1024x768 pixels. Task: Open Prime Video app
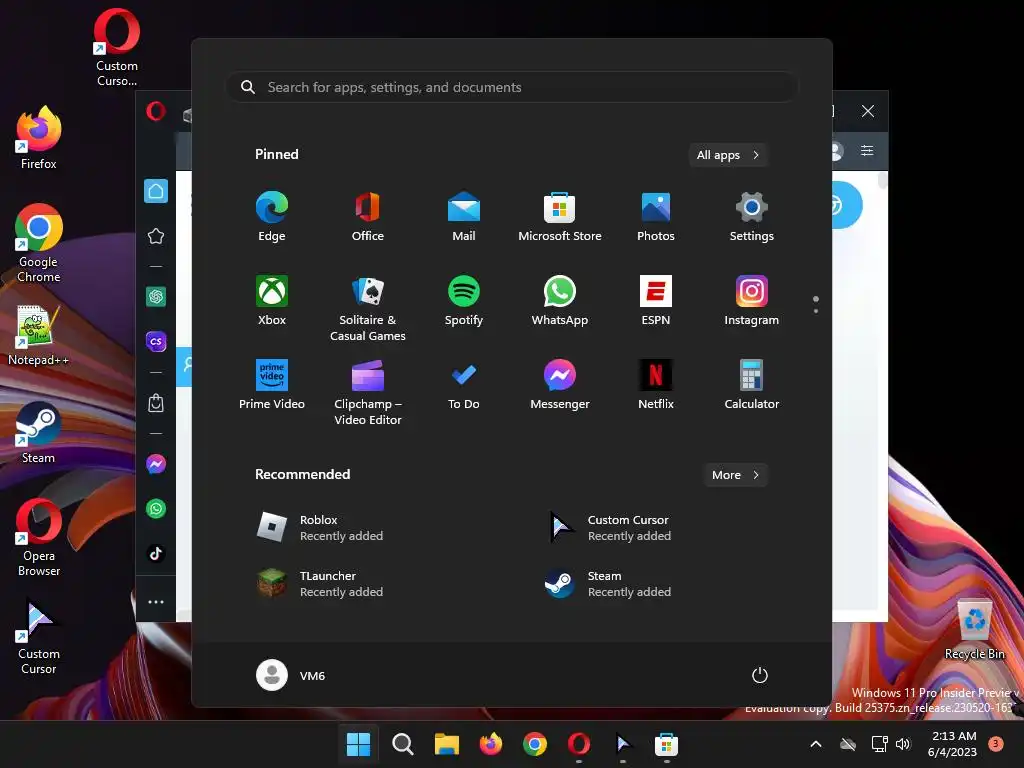272,385
